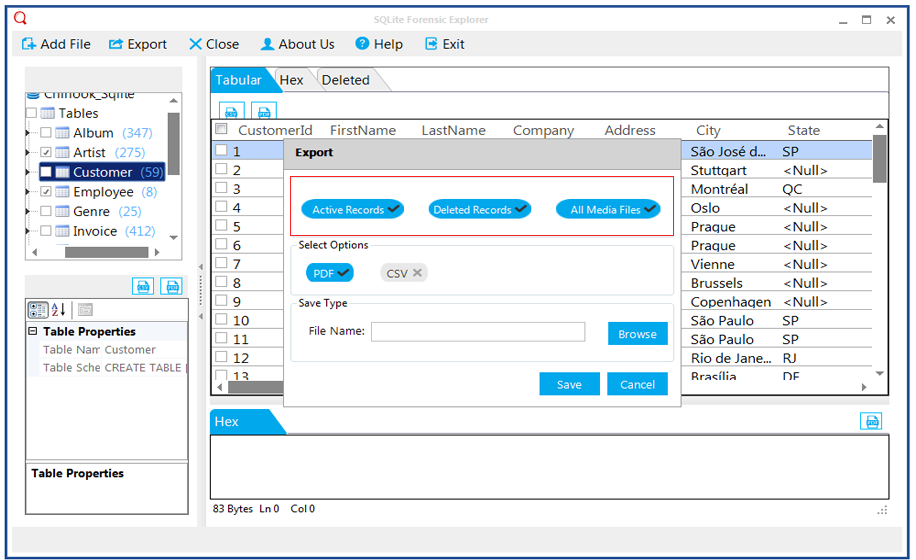Check the checkbox for row 5
This screenshot has width=916, height=560.
pyautogui.click(x=221, y=225)
